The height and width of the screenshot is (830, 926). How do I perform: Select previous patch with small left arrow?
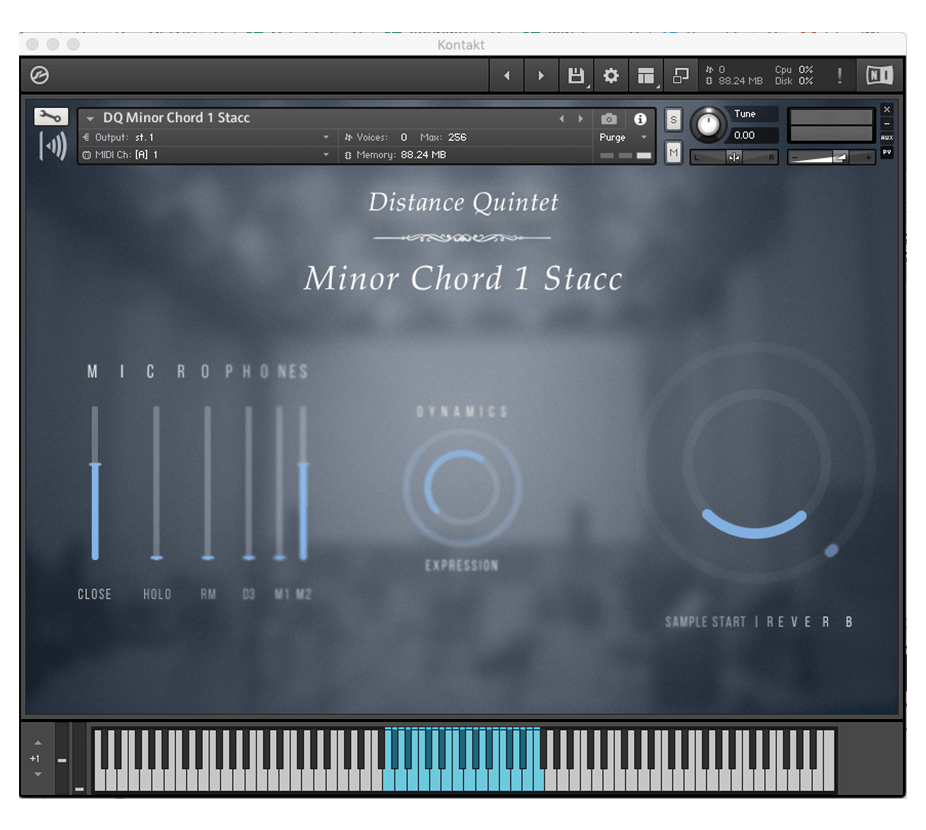(561, 119)
